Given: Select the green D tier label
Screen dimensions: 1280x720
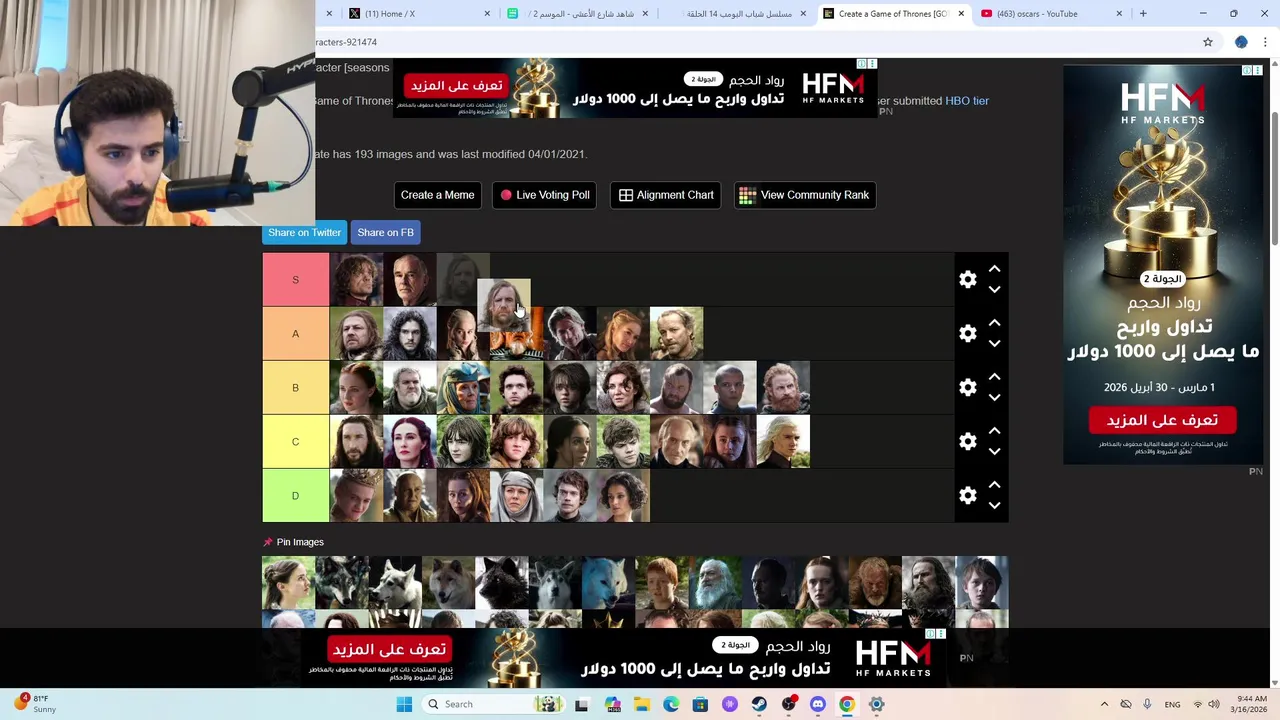Looking at the screenshot, I should 295,496.
